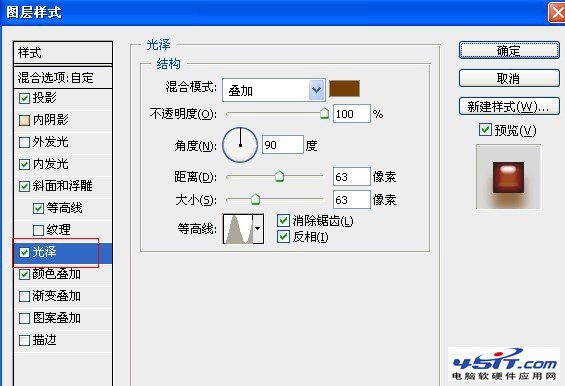The image size is (565, 386).
Task: Open the 混合模式 blend mode dropdown
Action: [x=274, y=90]
